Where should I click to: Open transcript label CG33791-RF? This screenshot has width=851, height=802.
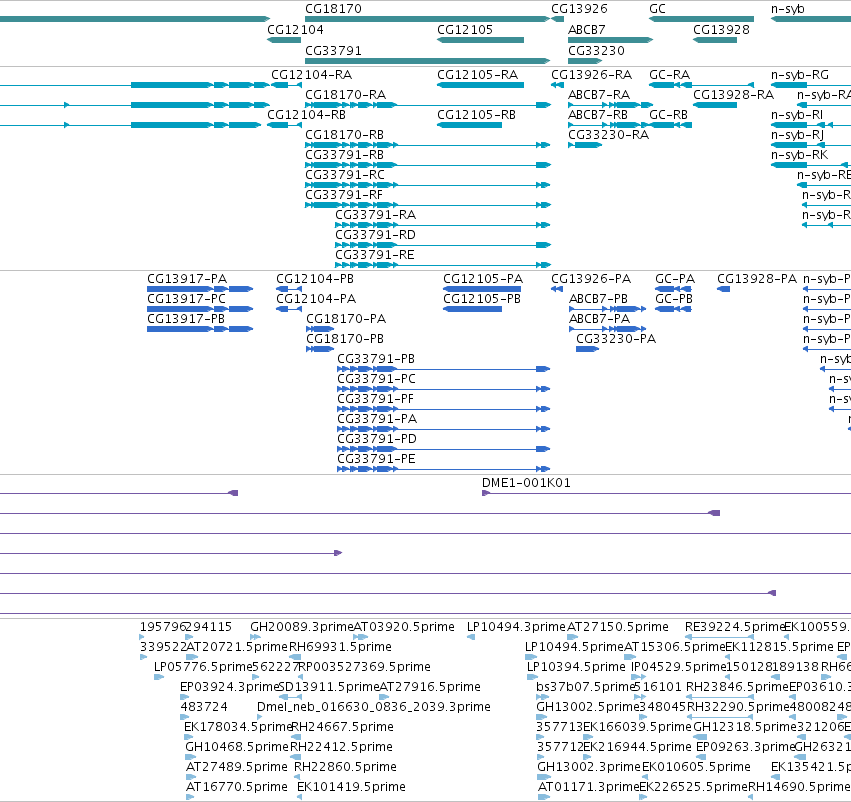pos(344,195)
